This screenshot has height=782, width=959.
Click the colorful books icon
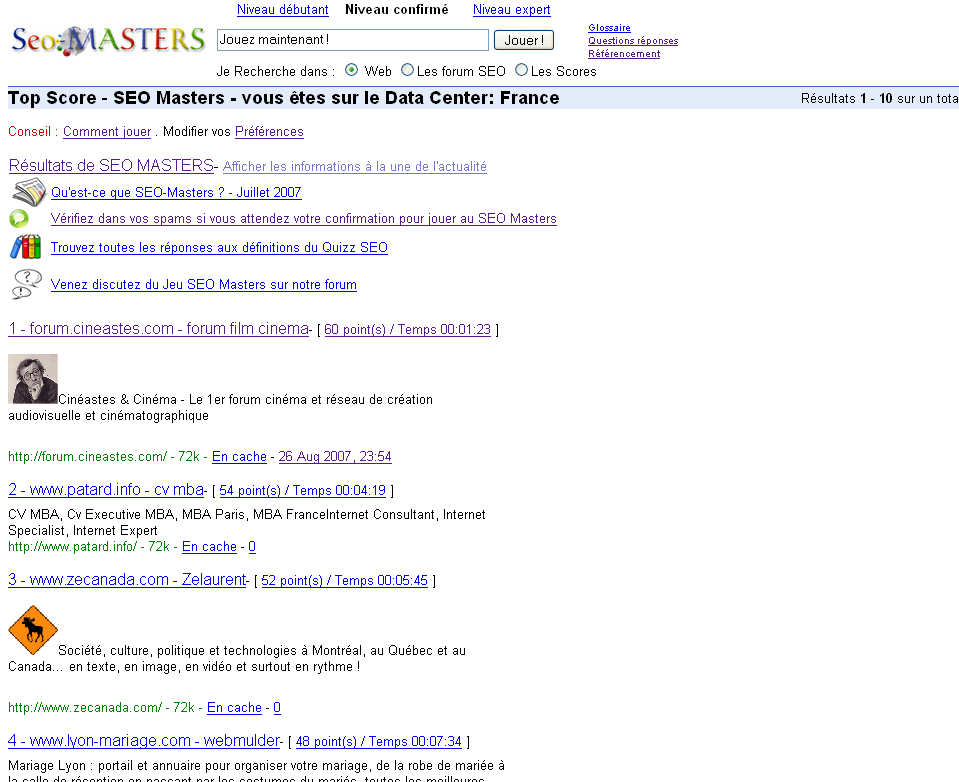point(26,247)
